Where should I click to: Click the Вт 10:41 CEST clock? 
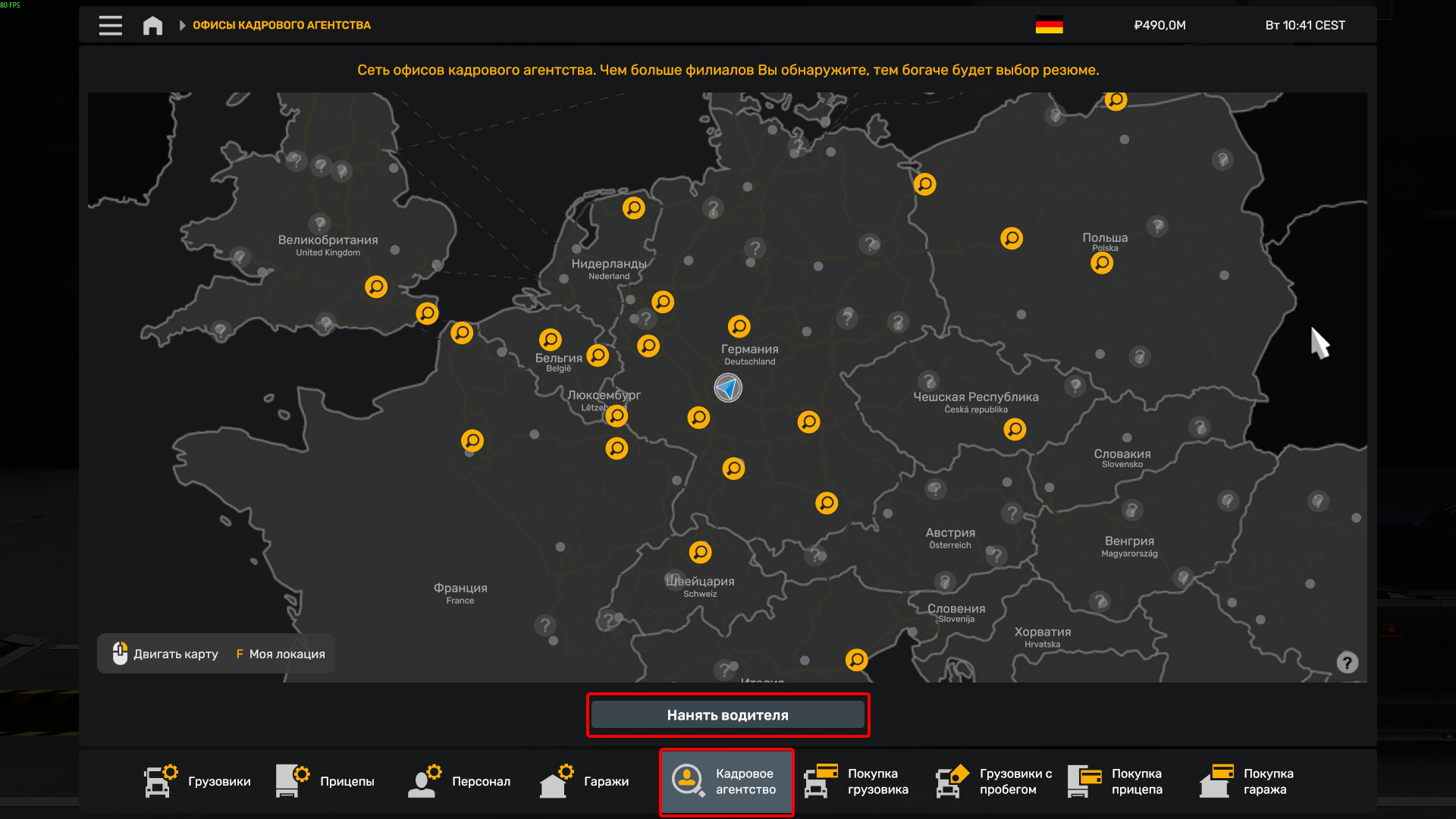tap(1305, 25)
